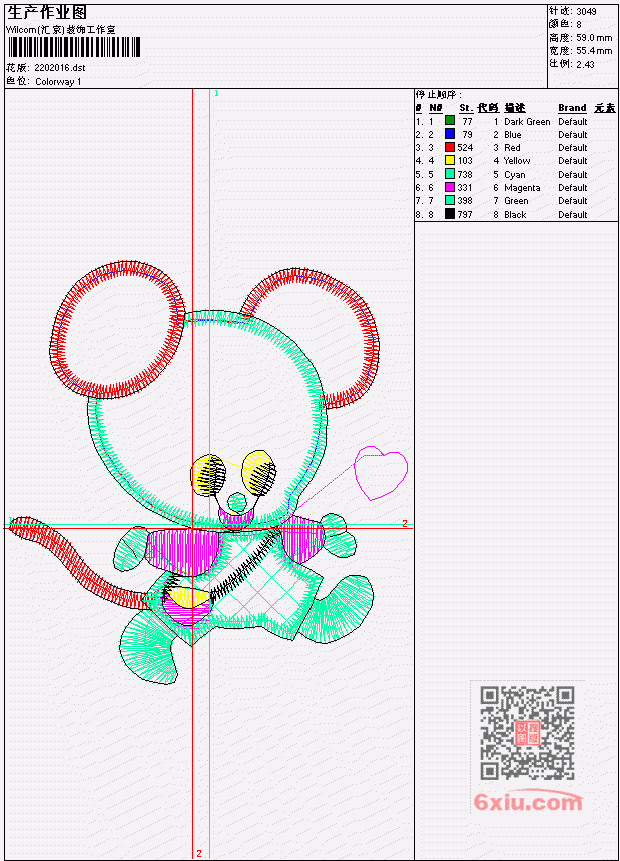The image size is (620, 861).
Task: Click "Default" brand in the Red row
Action: coord(573,148)
